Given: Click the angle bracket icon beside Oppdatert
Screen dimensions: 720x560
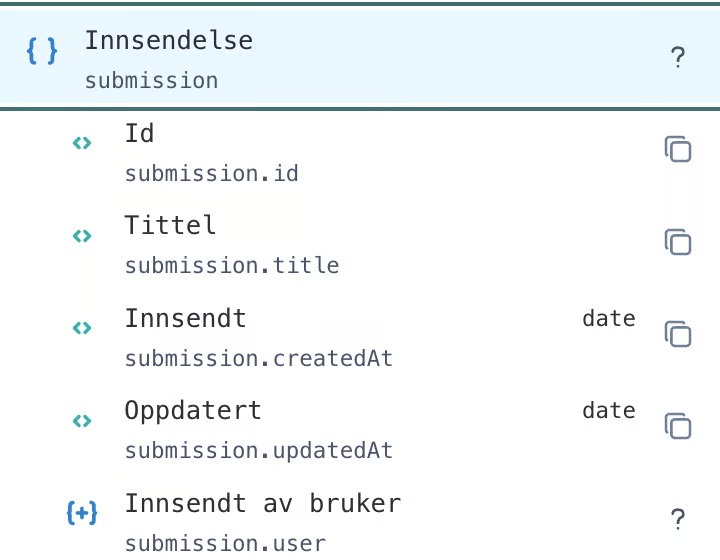Looking at the screenshot, I should click(x=82, y=420).
